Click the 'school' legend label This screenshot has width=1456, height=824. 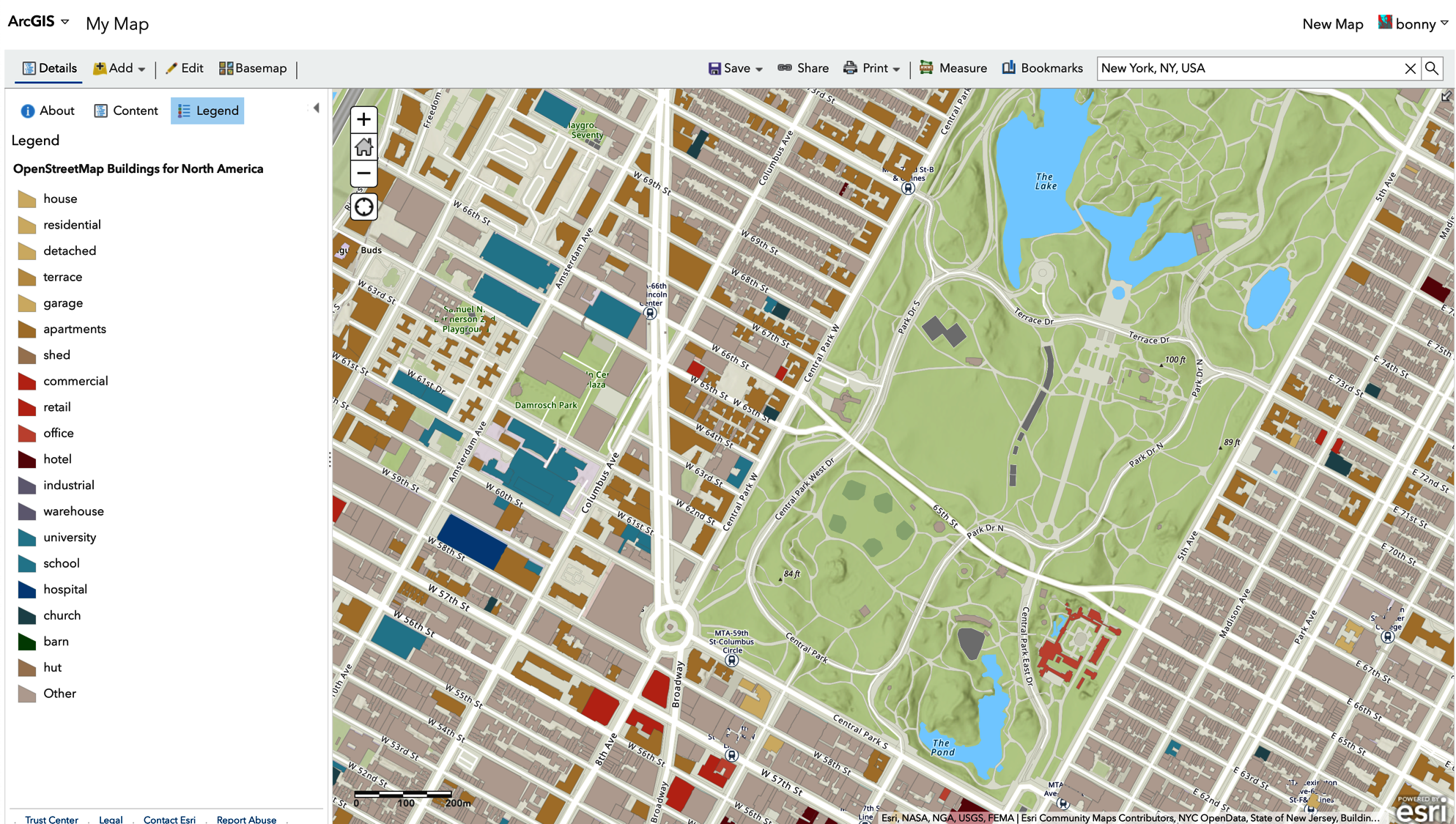[x=62, y=563]
